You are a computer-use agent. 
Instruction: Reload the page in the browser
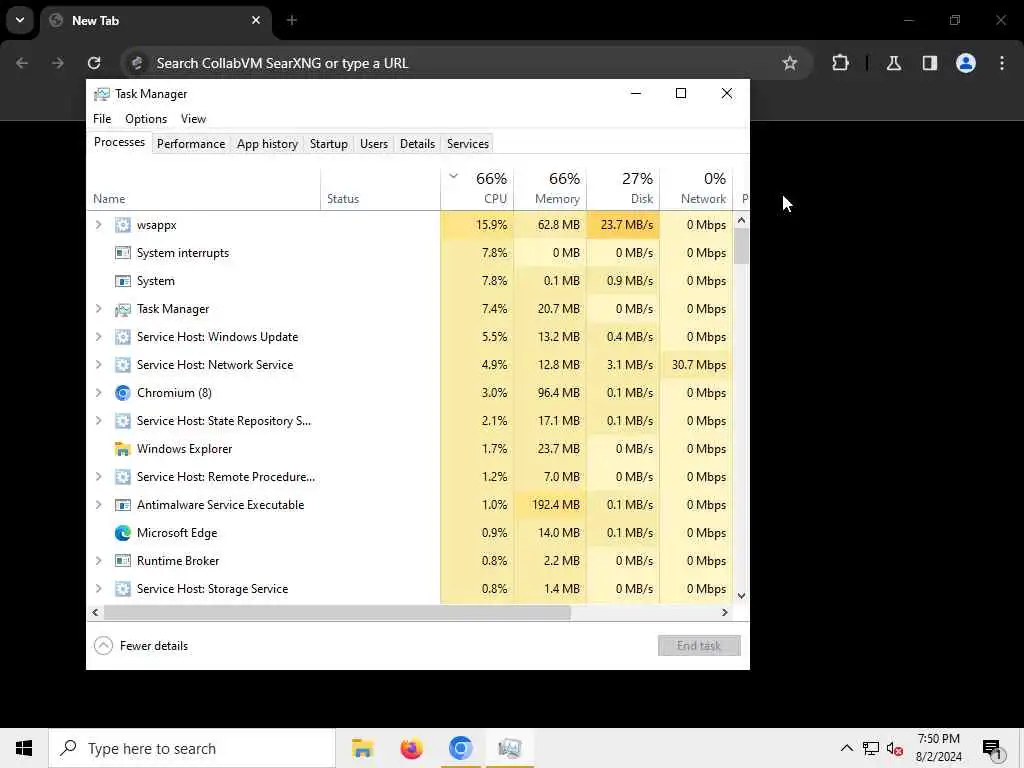tap(94, 63)
